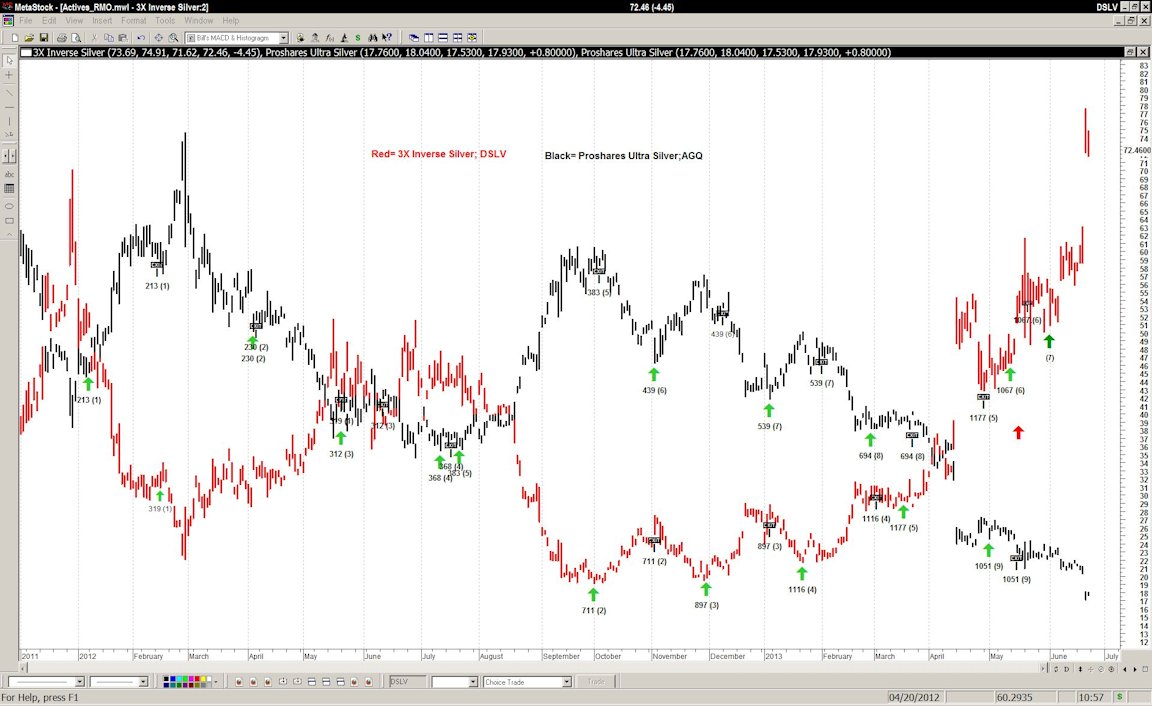Open the Format menu
The image size is (1152, 706).
pyautogui.click(x=134, y=21)
